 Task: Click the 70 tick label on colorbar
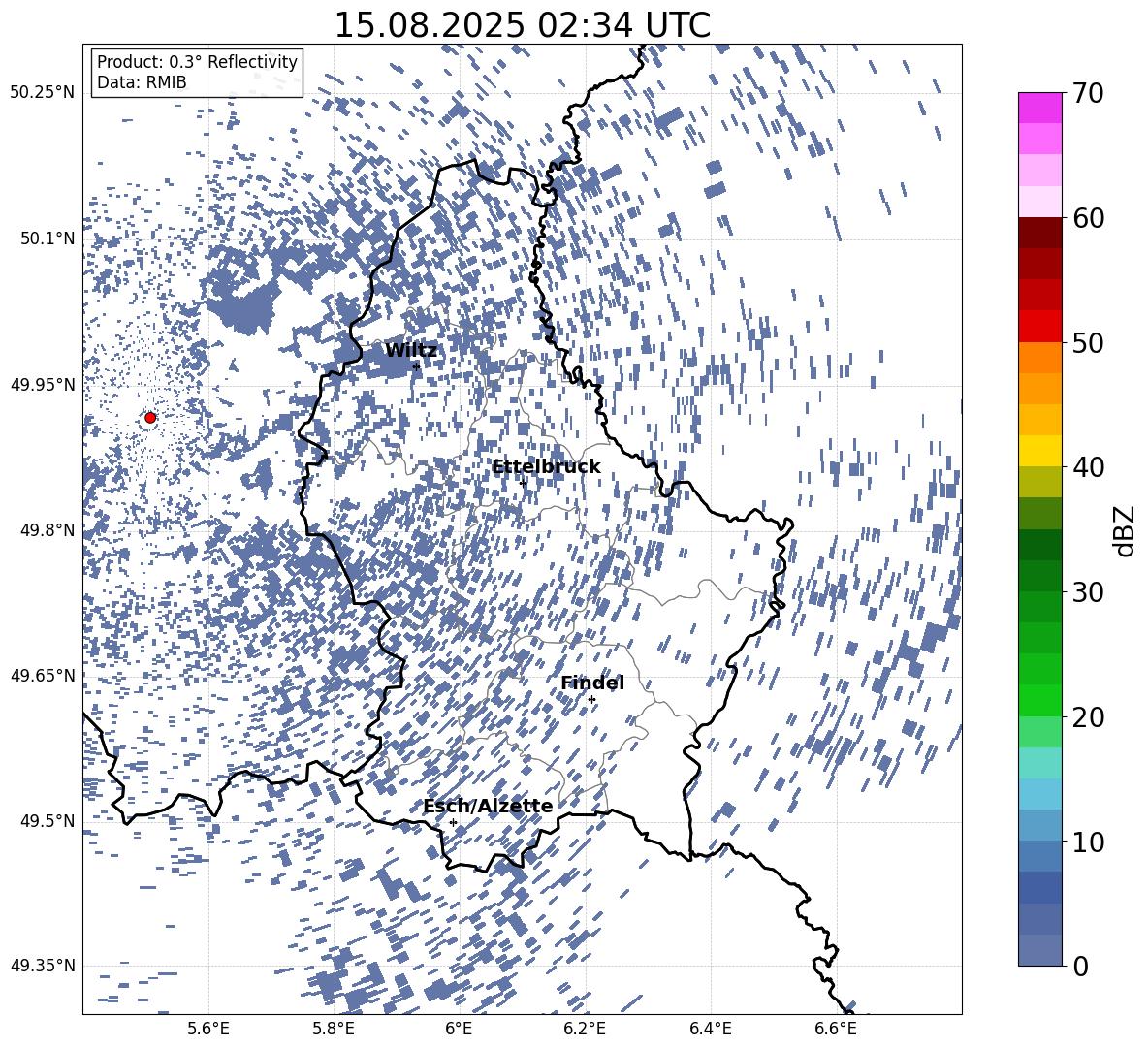(1088, 93)
